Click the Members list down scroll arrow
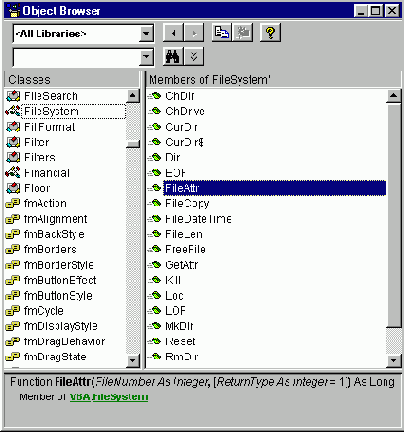 pyautogui.click(x=393, y=360)
